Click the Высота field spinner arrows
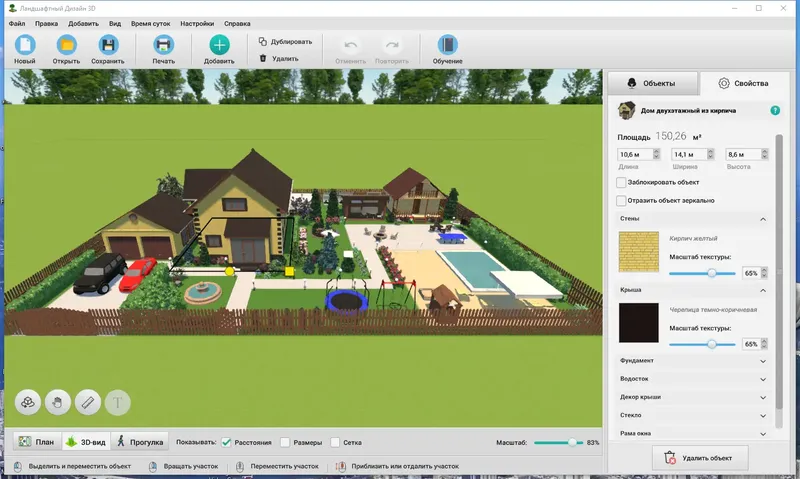The height and width of the screenshot is (479, 800). (764, 154)
